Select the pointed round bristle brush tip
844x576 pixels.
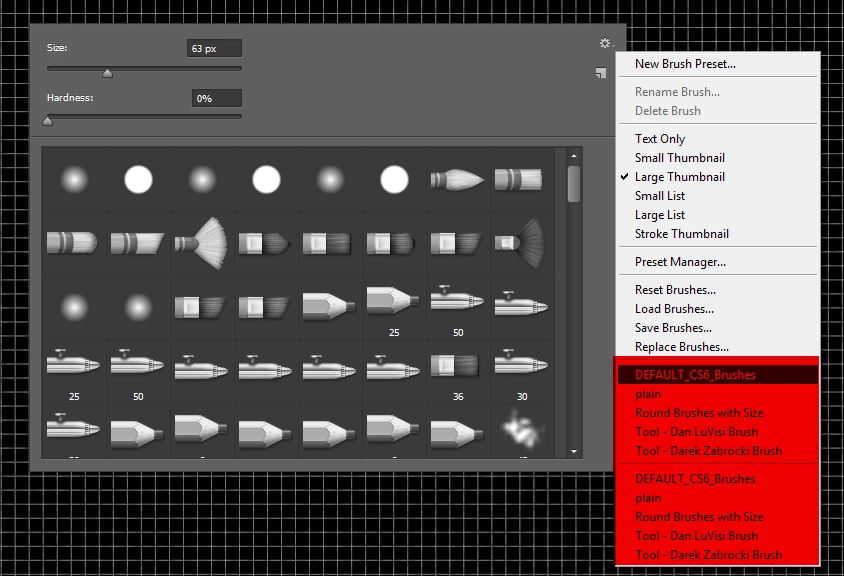(x=458, y=179)
